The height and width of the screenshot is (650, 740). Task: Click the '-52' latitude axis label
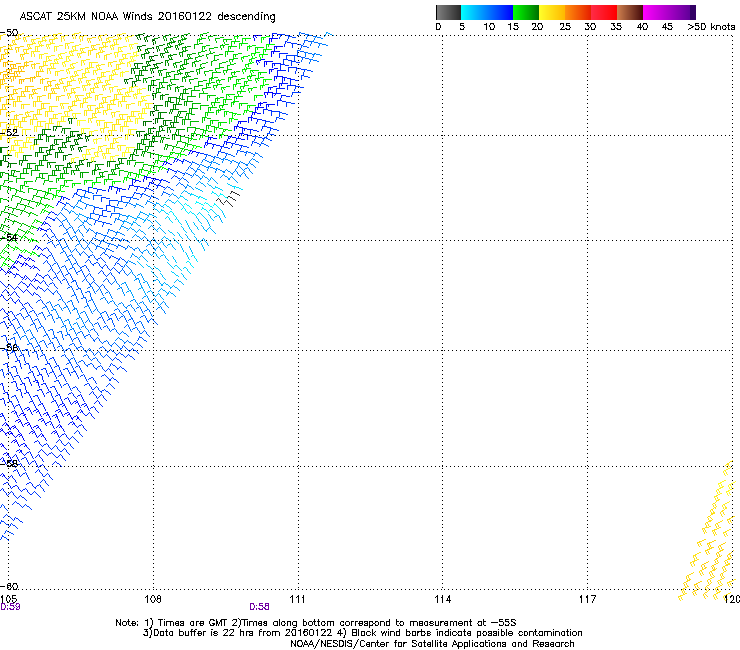pos(9,133)
